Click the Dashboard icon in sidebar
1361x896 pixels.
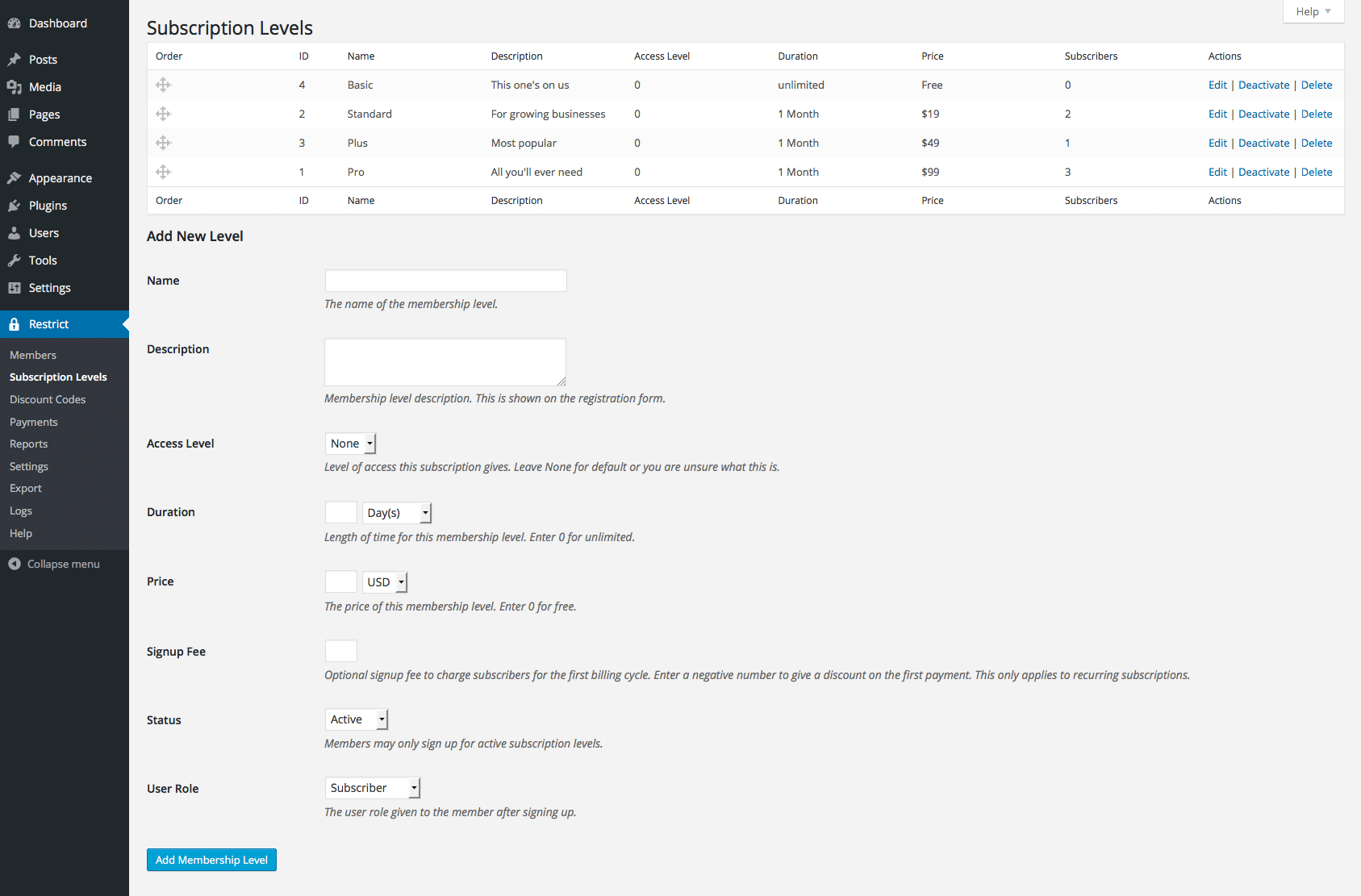[15, 23]
